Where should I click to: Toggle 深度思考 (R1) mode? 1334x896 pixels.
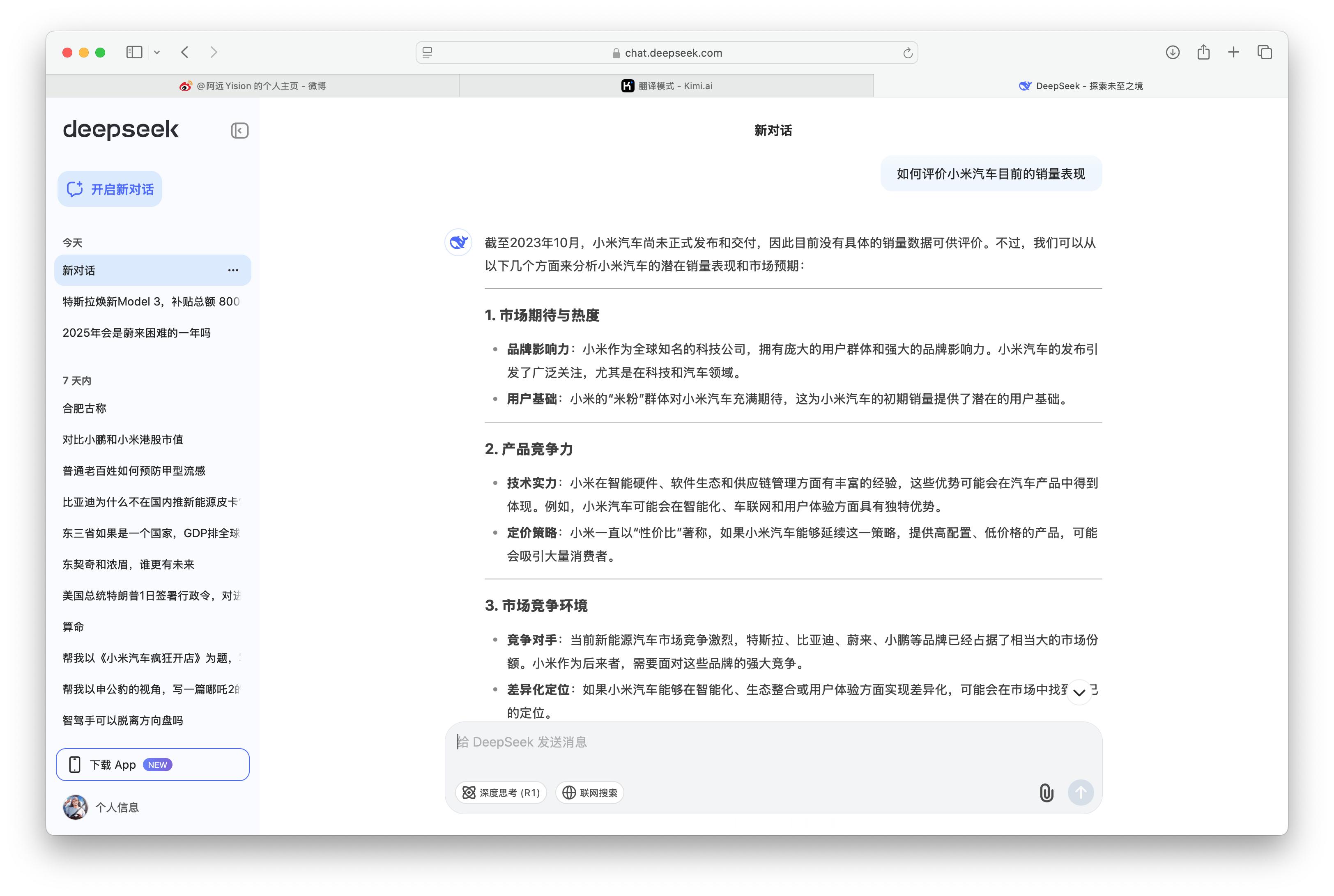click(x=501, y=793)
